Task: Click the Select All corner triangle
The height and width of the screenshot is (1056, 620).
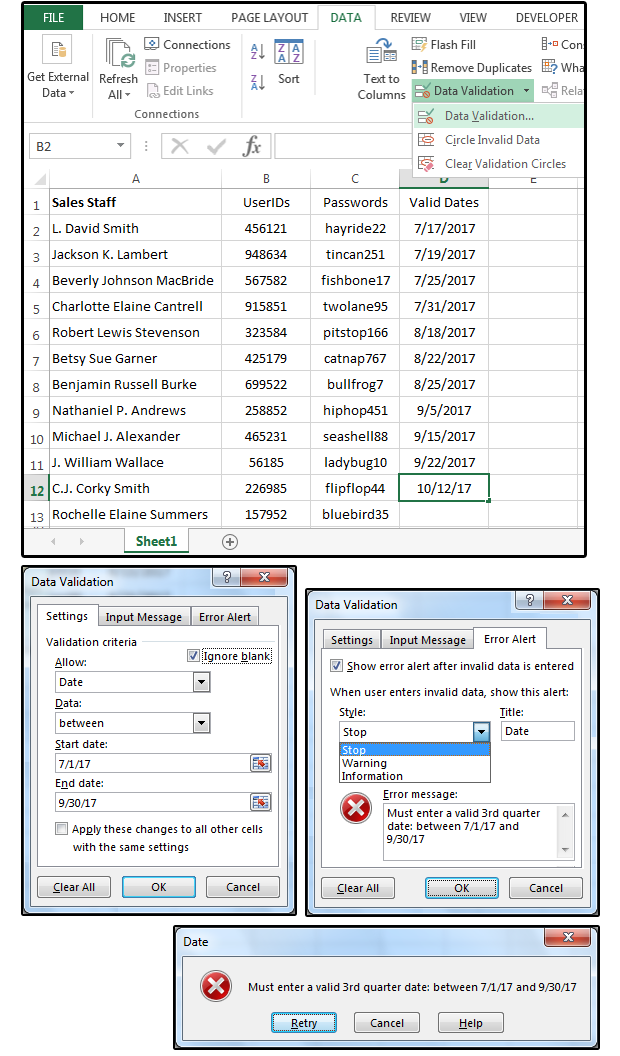Action: click(x=40, y=178)
